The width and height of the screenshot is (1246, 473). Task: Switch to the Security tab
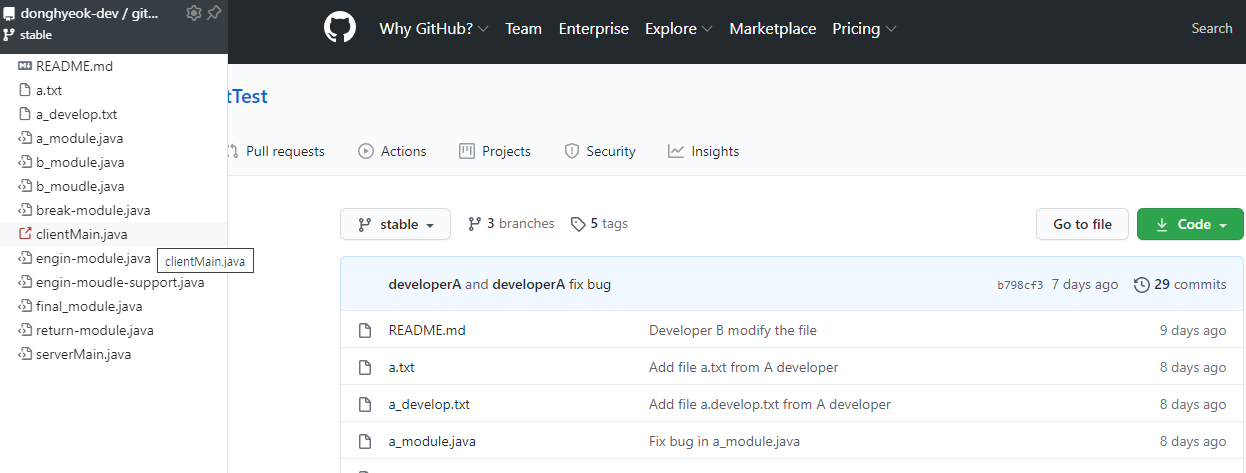[600, 151]
